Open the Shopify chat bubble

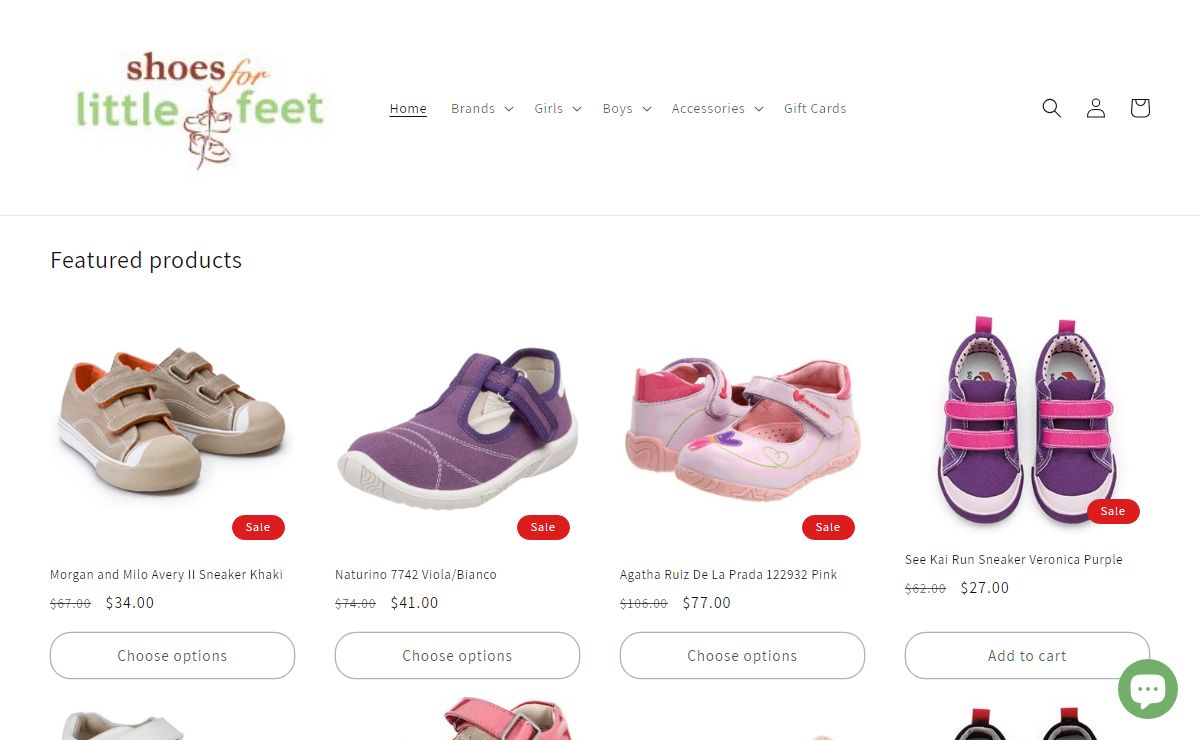(1148, 689)
